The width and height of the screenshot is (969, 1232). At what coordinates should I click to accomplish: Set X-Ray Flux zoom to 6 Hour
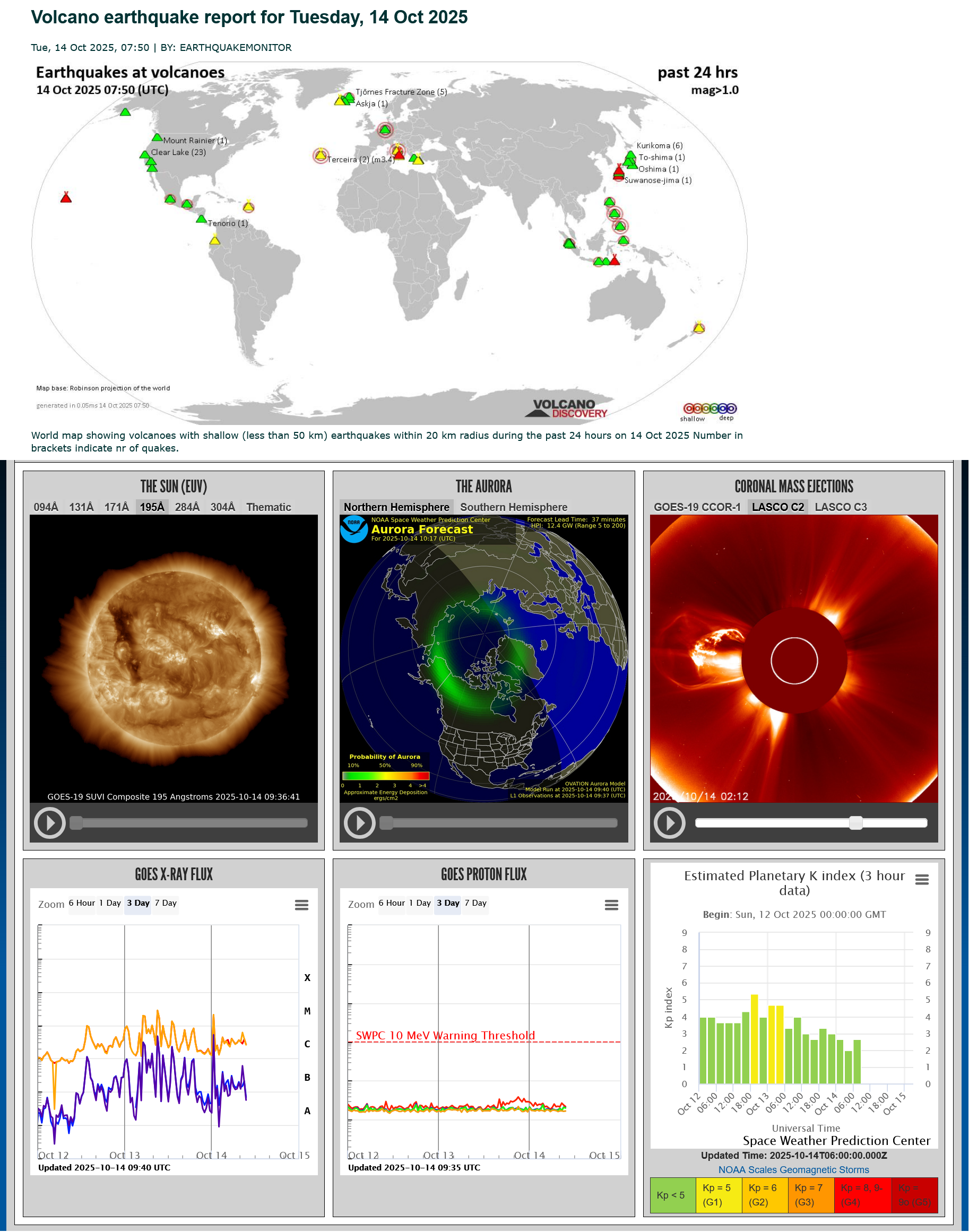[82, 903]
